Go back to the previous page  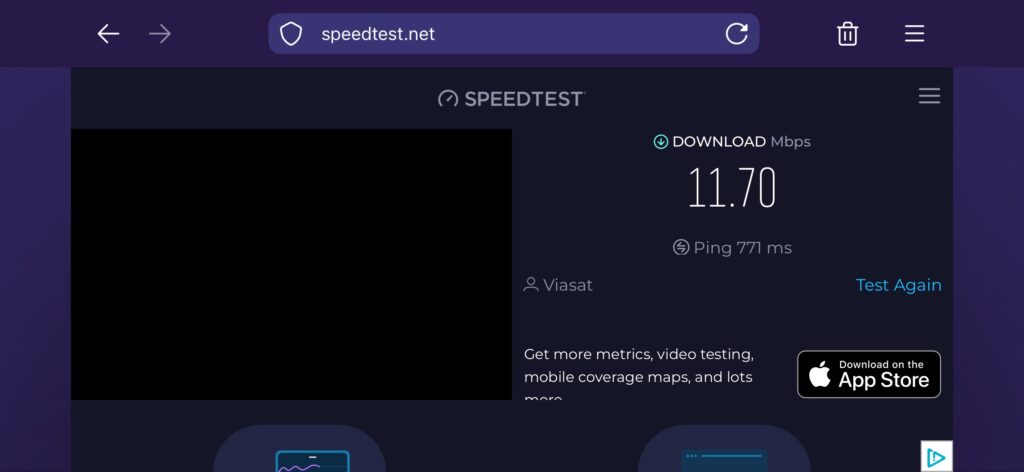pyautogui.click(x=108, y=34)
